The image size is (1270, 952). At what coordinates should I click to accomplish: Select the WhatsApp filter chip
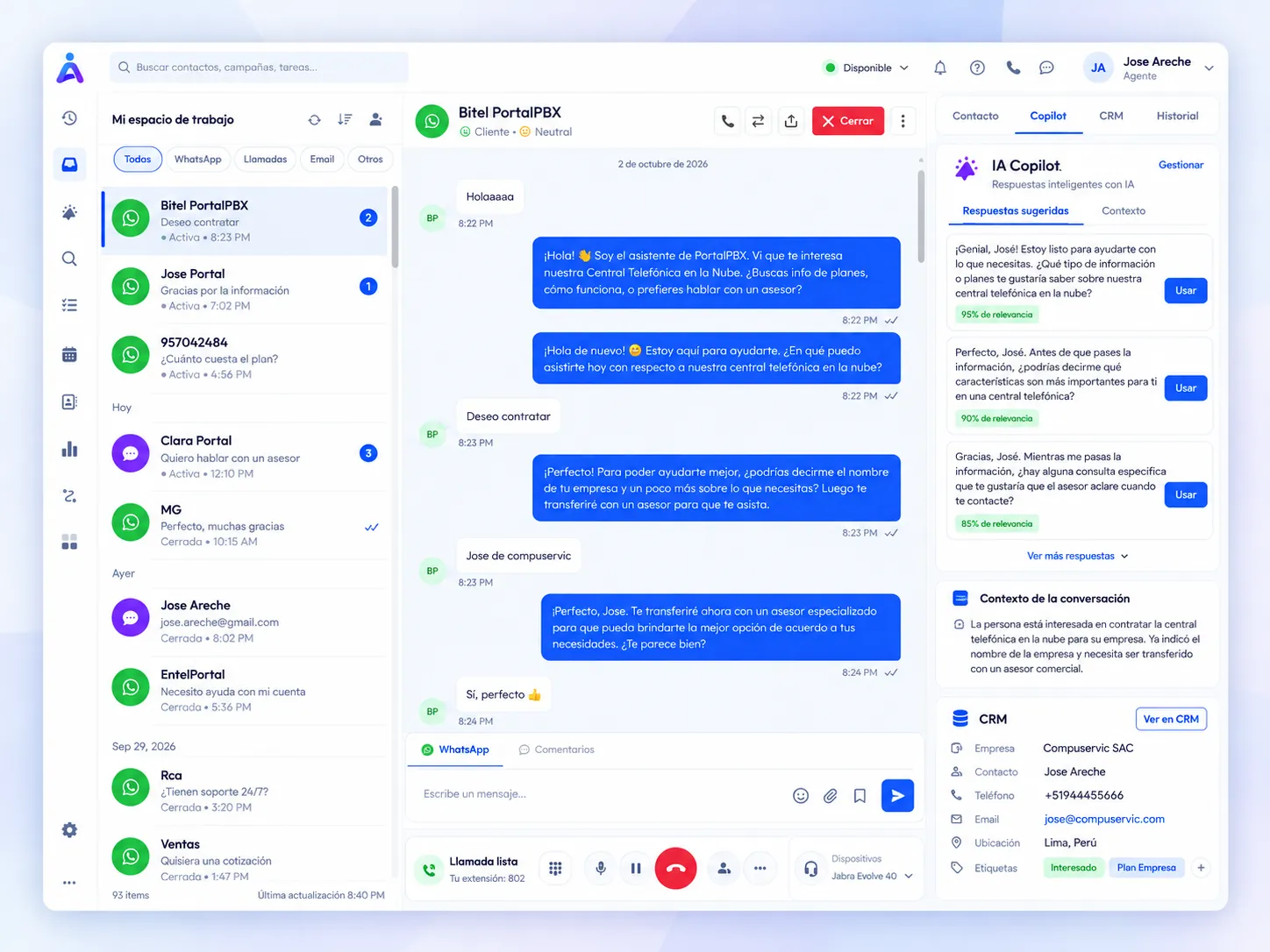(x=197, y=159)
